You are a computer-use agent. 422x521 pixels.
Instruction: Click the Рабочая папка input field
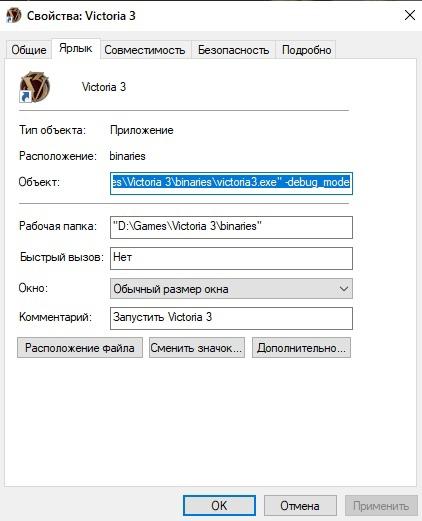(x=231, y=227)
